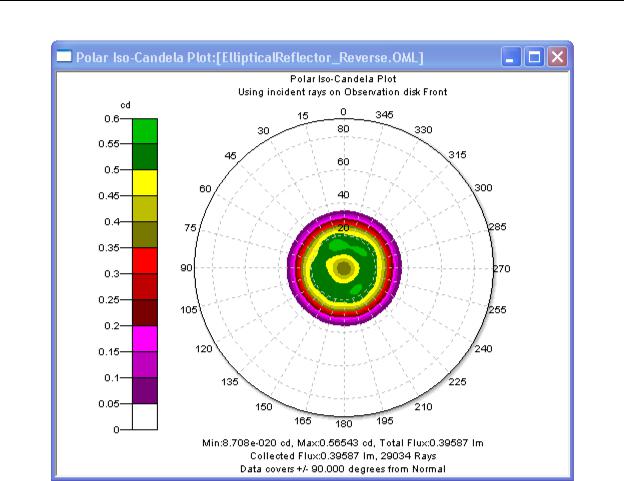Click the 'Polar Iso-Candela Plot' chart title

click(x=343, y=79)
